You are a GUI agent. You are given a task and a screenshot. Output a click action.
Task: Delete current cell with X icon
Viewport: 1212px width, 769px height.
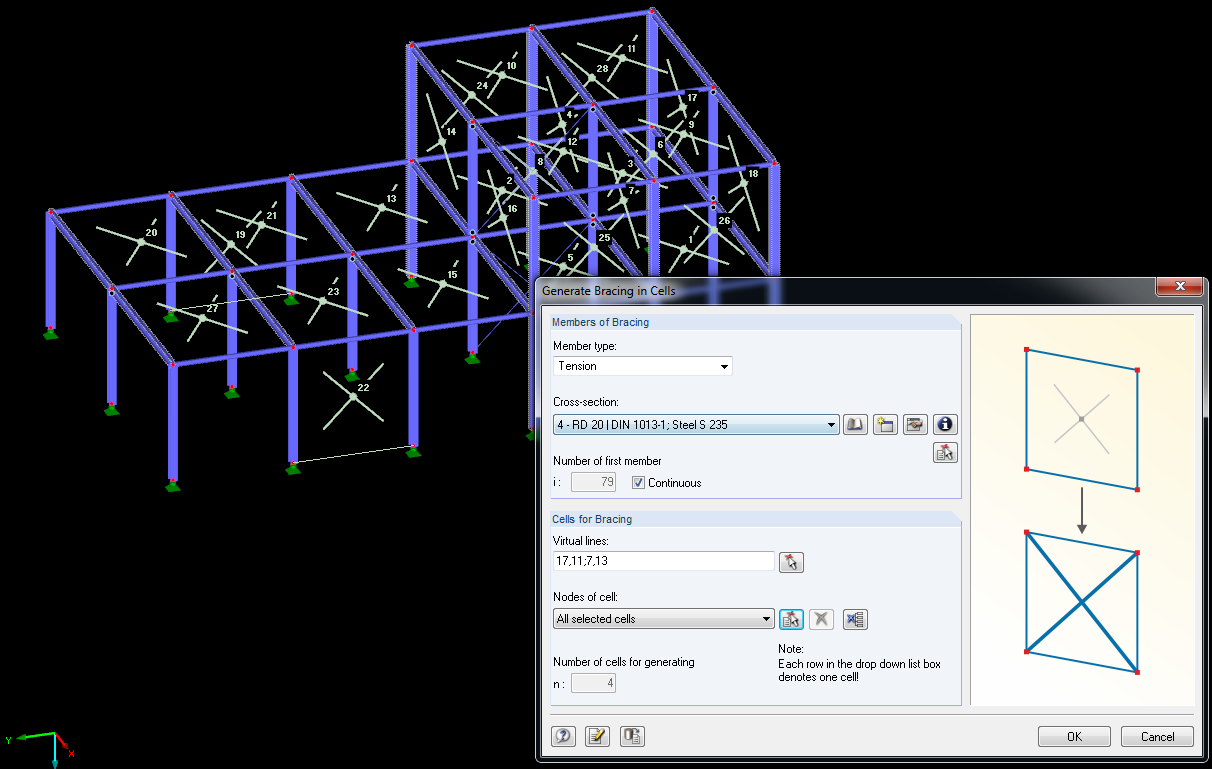click(x=821, y=619)
